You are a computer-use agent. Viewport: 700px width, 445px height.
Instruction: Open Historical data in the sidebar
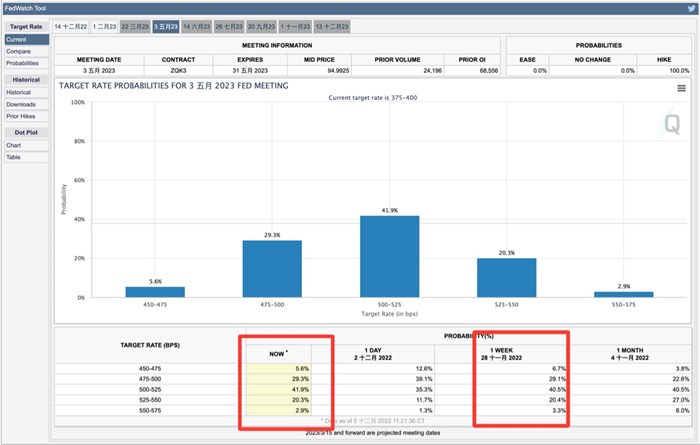coord(19,92)
